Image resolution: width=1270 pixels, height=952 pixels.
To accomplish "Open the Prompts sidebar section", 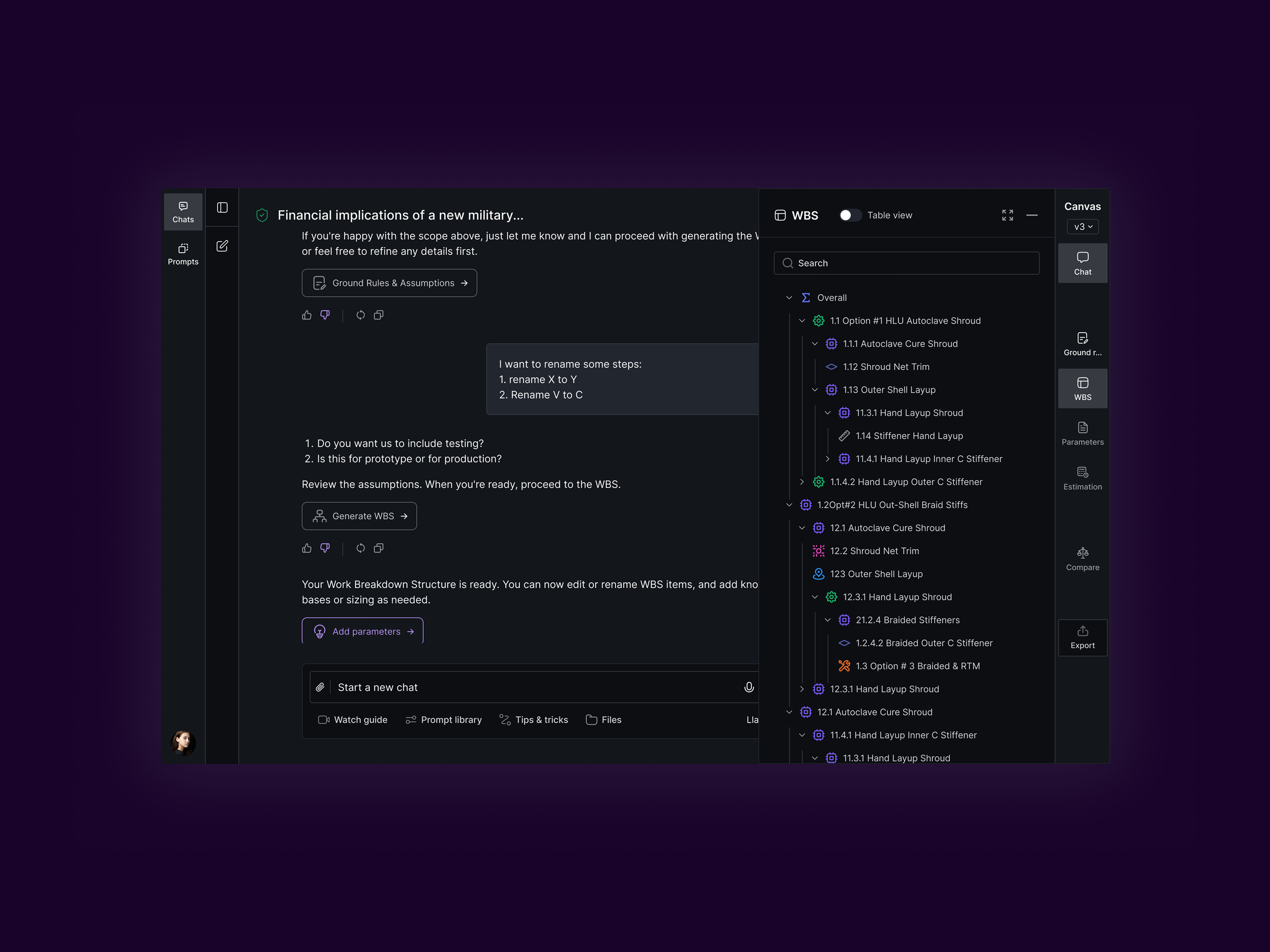I will pos(183,254).
